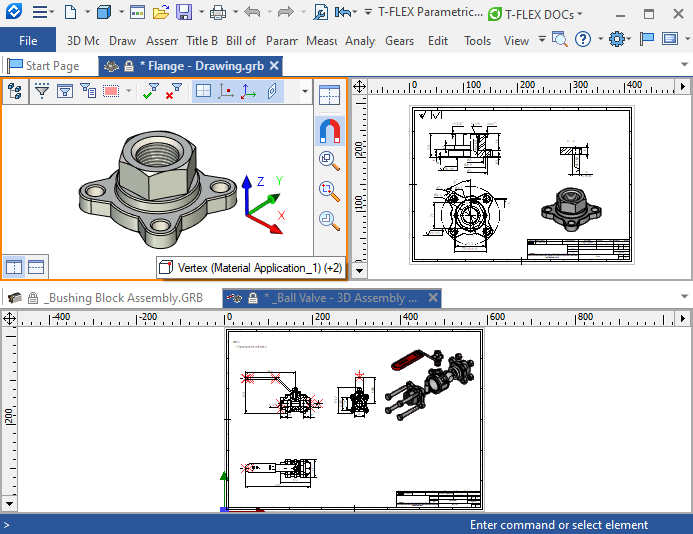
Task: Click the selection filter funnel icon
Action: [x=42, y=91]
